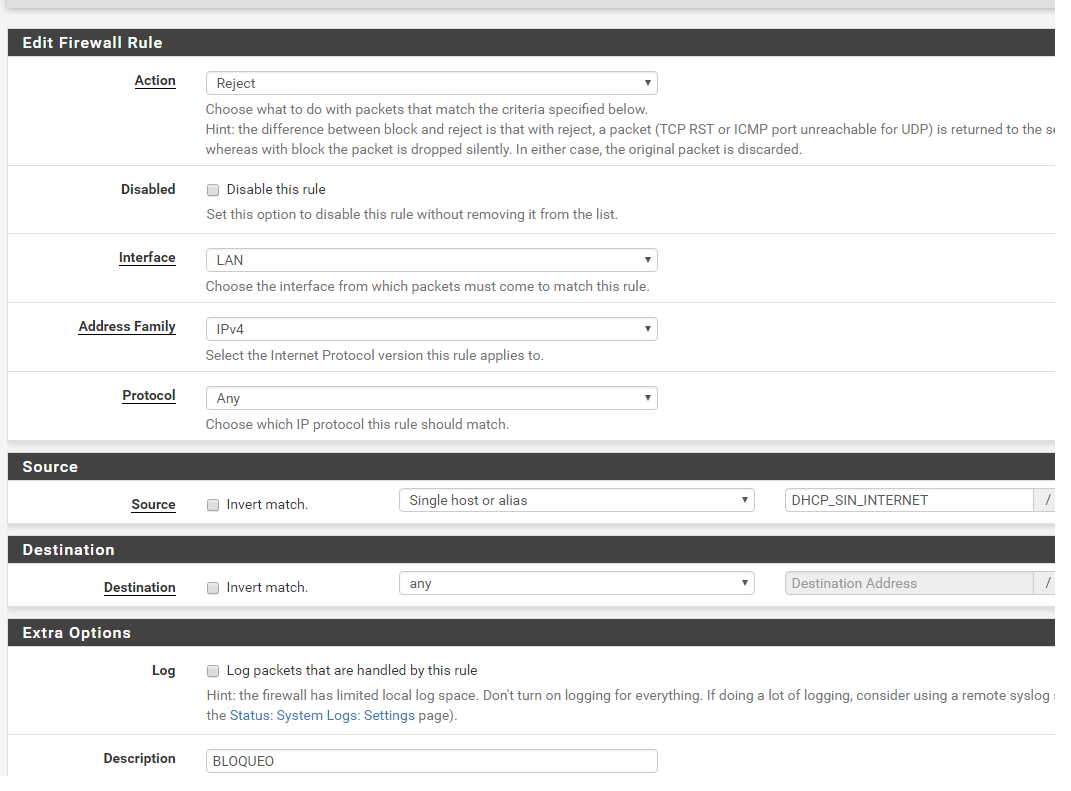
Task: Toggle the Source Invert match checkbox
Action: pos(213,505)
